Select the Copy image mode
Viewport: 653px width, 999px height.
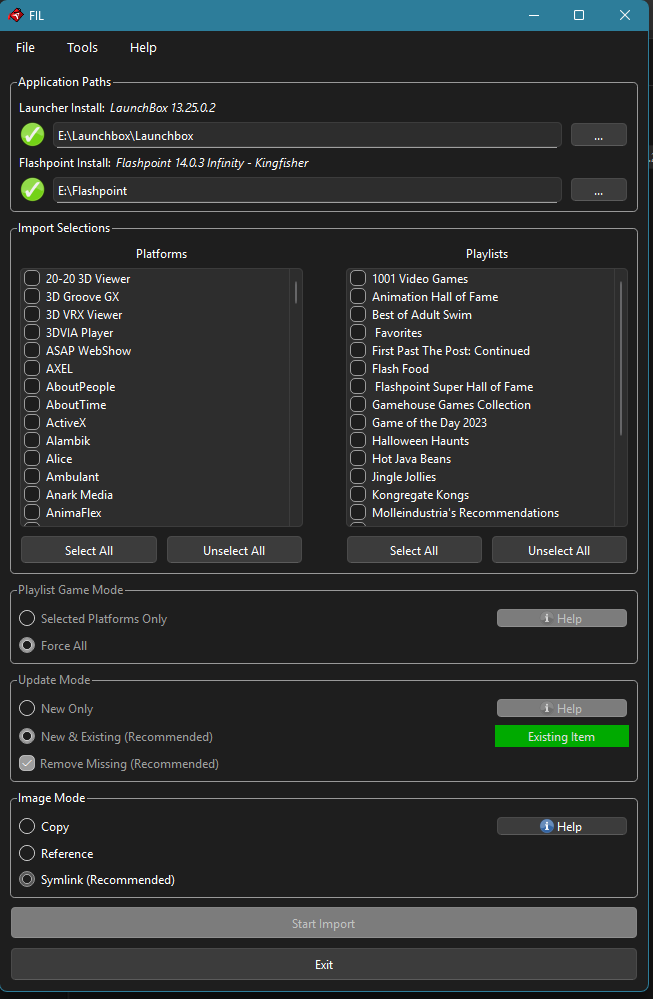click(x=28, y=827)
